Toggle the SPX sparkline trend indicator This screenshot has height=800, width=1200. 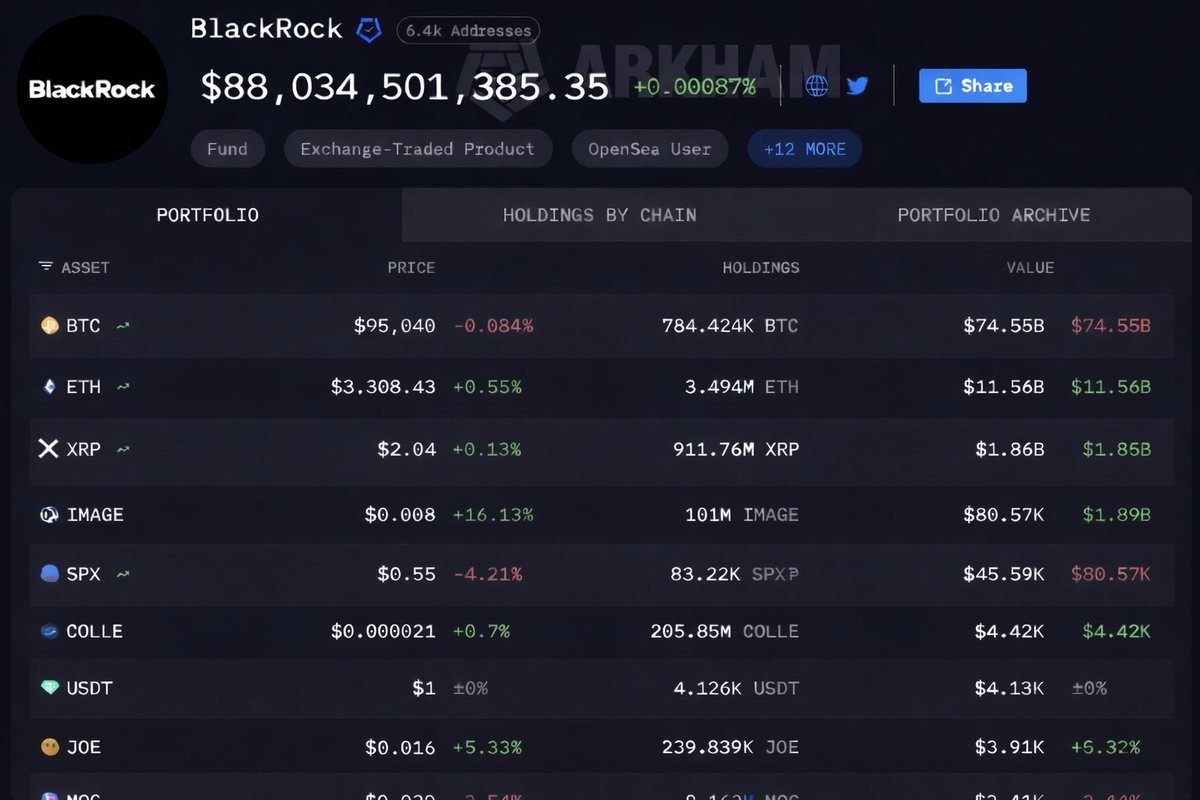click(122, 574)
